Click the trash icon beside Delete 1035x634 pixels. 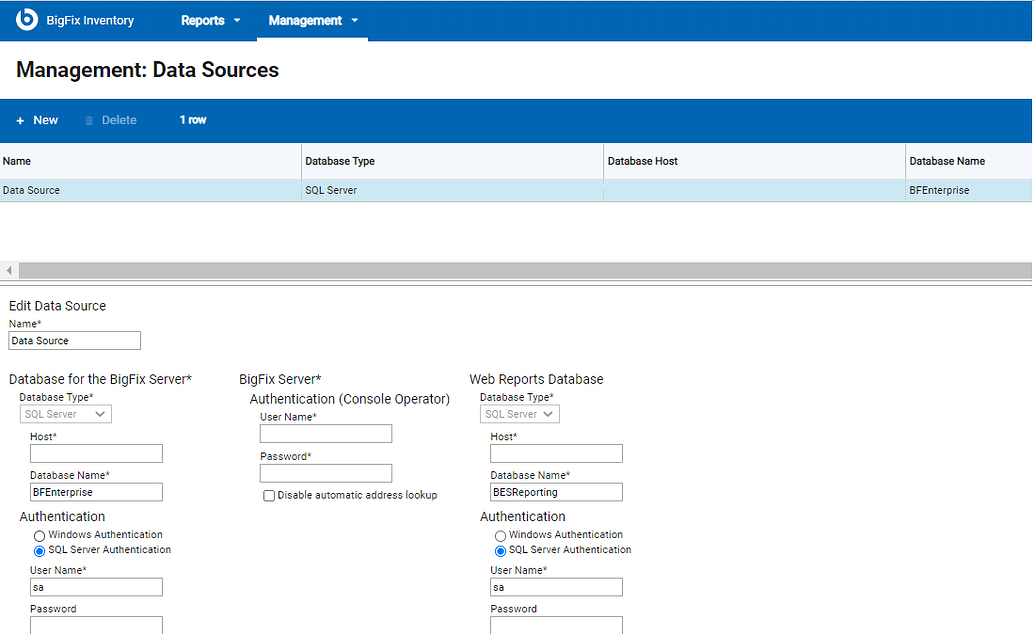point(89,119)
